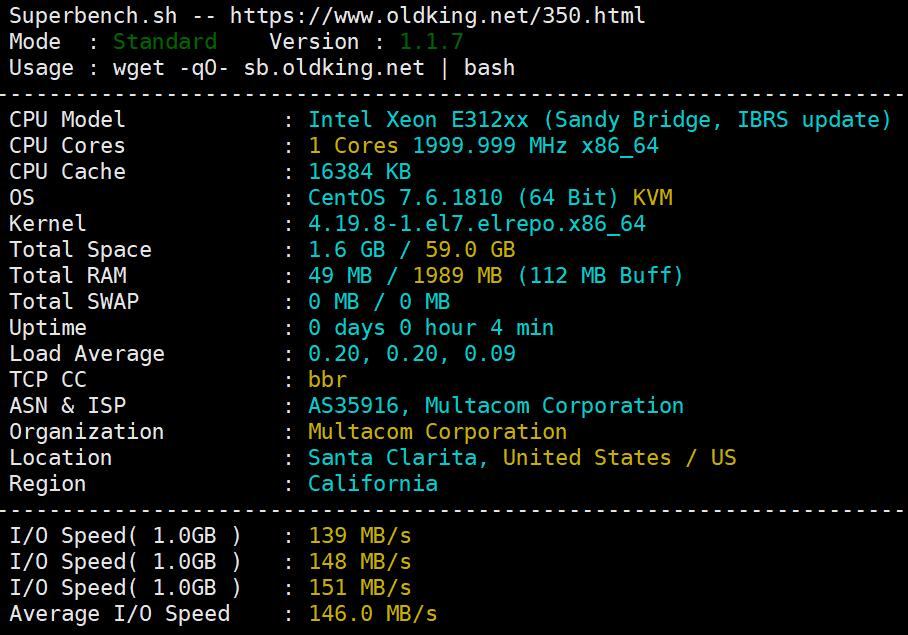This screenshot has width=908, height=635.
Task: Click the uptime 0 days 0 hour 4 min
Action: [431, 328]
